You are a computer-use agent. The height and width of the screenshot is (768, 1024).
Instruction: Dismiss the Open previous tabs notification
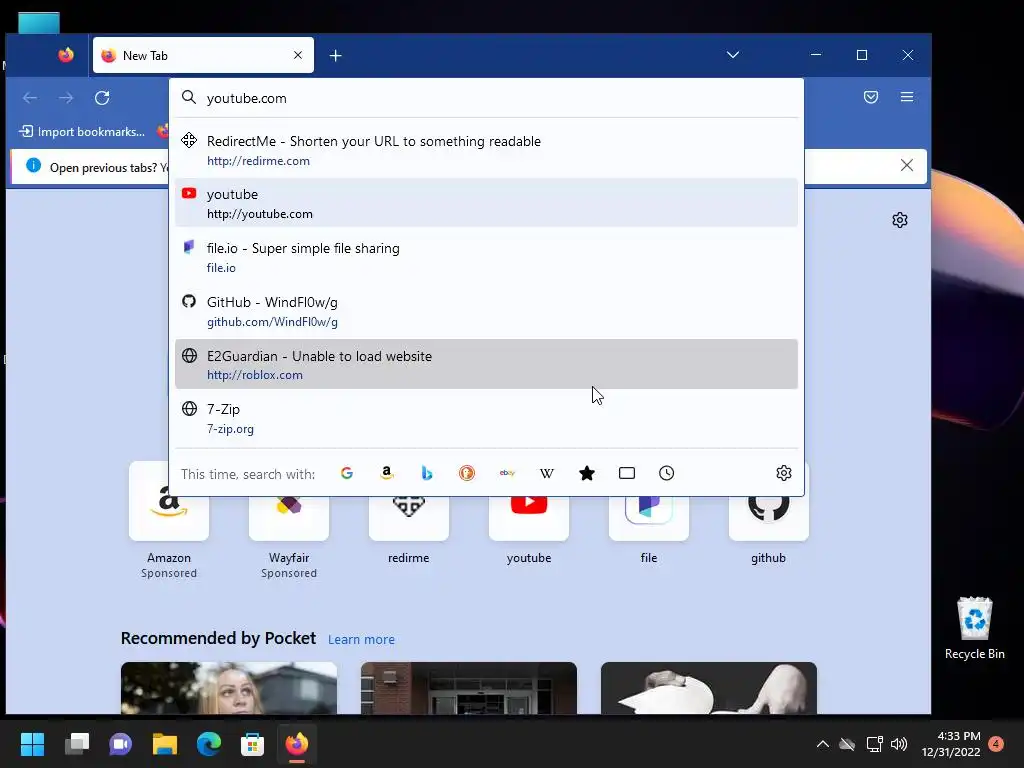[x=906, y=165]
